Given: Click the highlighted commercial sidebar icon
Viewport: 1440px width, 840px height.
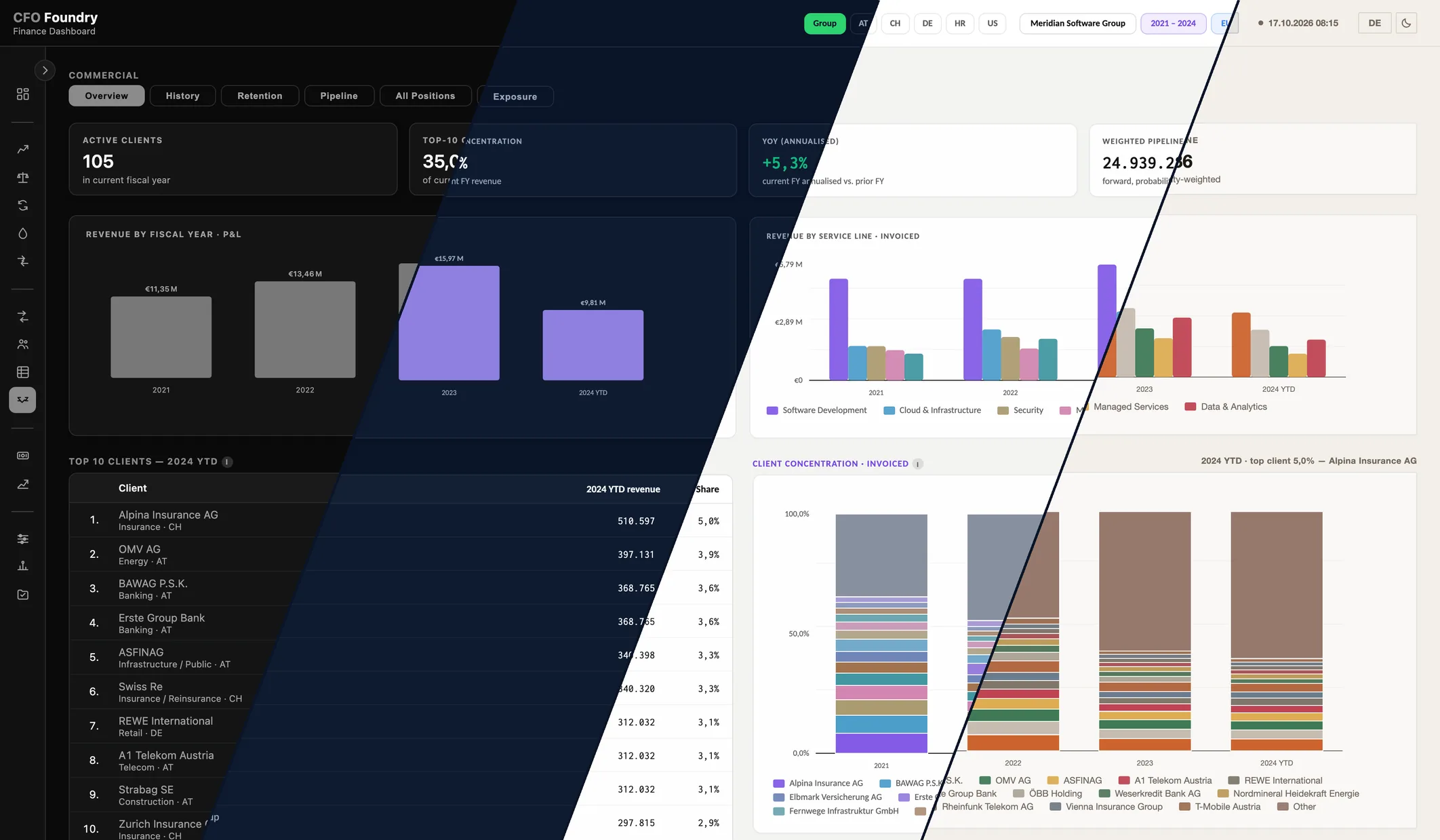Looking at the screenshot, I should 22,400.
